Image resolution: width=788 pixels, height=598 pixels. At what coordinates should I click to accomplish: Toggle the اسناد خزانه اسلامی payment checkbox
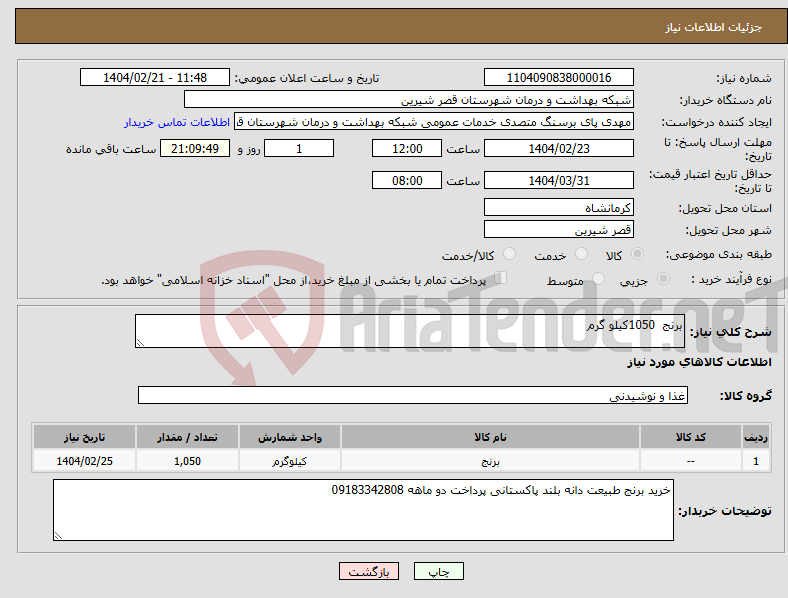click(501, 278)
